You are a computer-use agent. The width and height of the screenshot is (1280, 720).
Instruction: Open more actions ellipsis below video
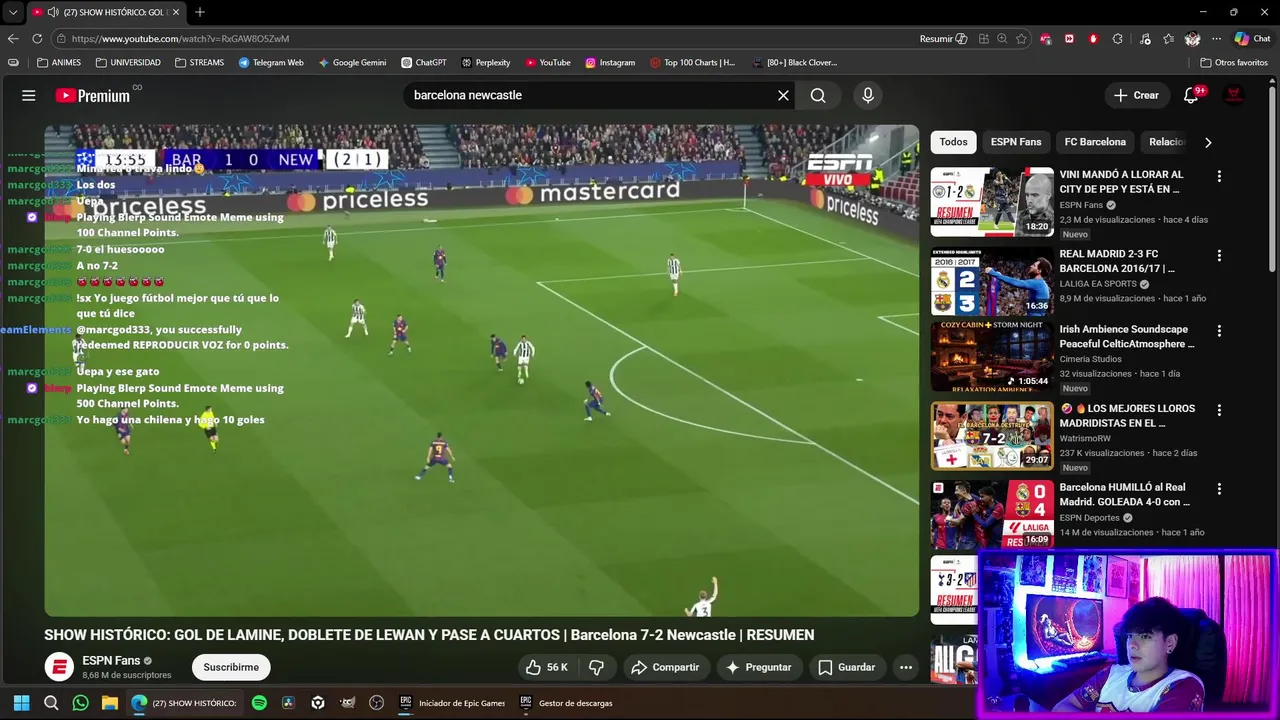click(906, 667)
